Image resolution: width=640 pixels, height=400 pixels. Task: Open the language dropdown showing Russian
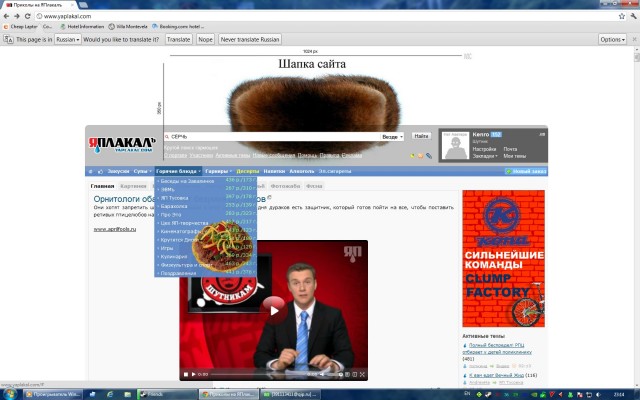[68, 40]
